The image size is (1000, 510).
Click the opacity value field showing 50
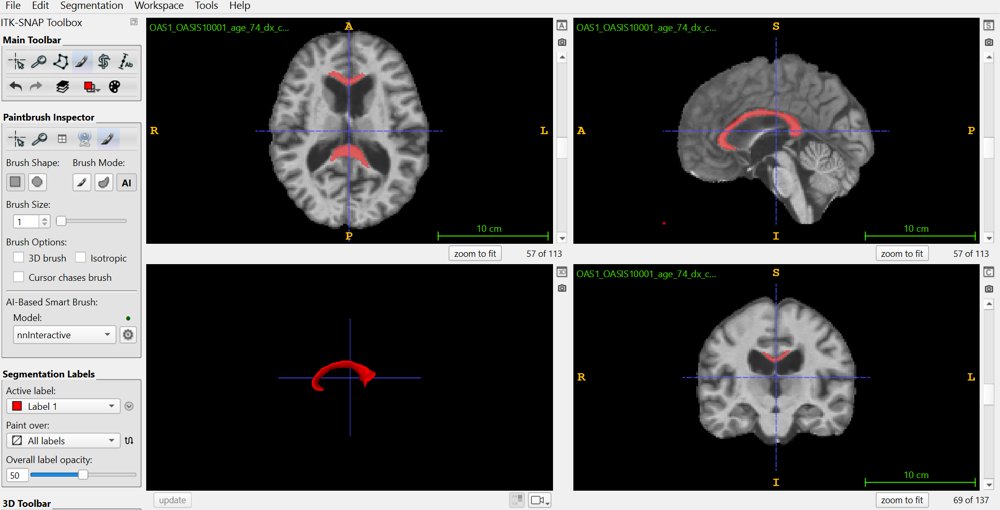(x=15, y=475)
